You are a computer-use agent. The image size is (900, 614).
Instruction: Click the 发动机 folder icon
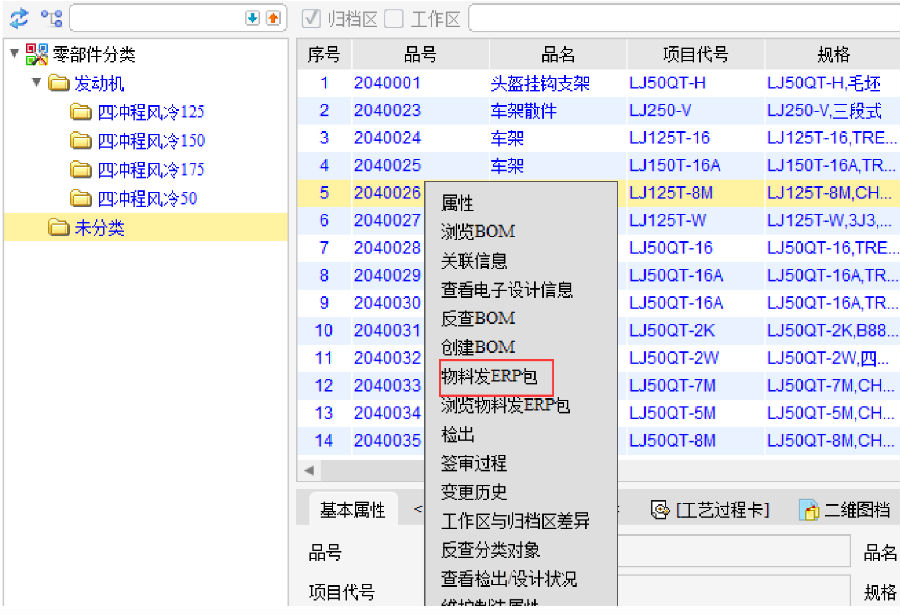[x=59, y=83]
